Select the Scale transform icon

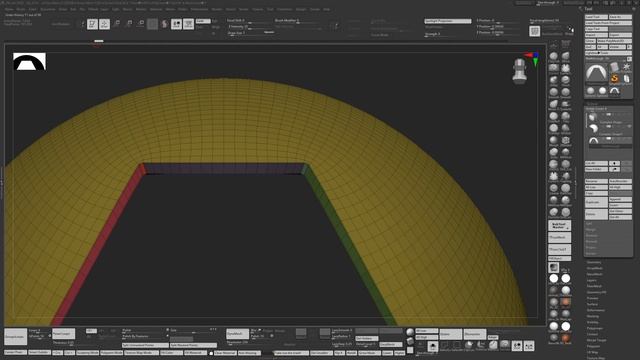(129, 23)
